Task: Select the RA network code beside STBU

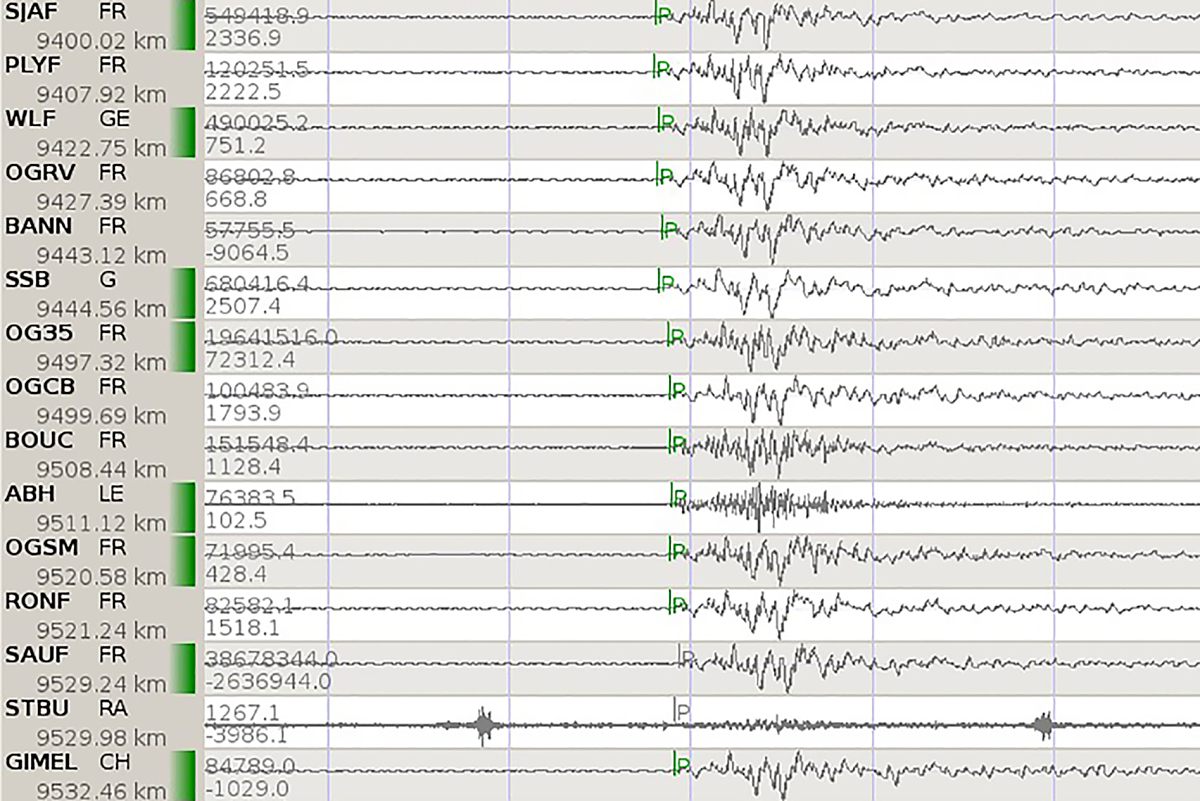Action: coord(111,707)
